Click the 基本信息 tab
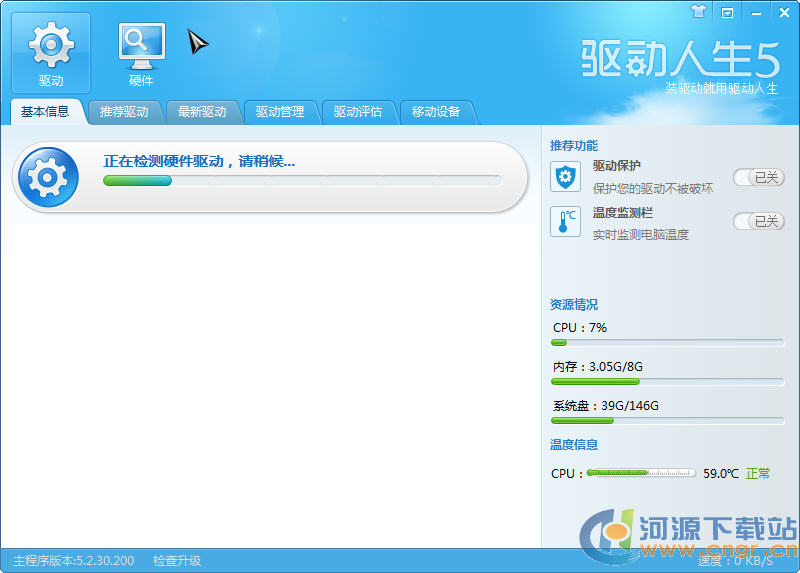 click(x=45, y=112)
